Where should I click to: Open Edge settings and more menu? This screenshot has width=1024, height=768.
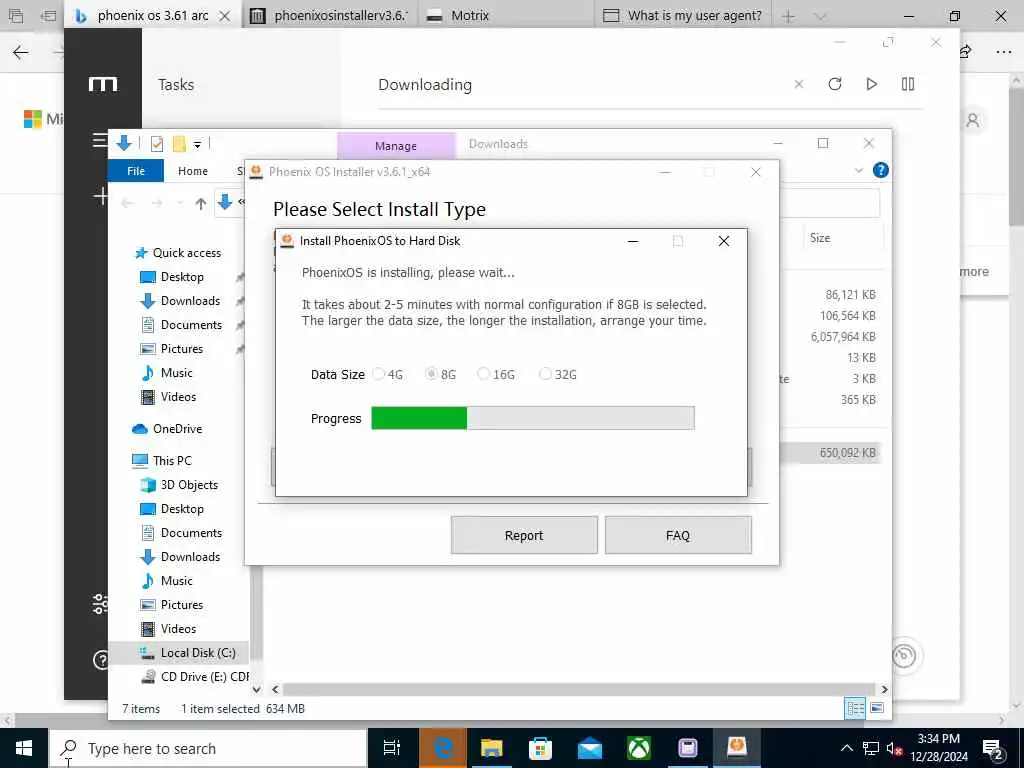[1003, 52]
